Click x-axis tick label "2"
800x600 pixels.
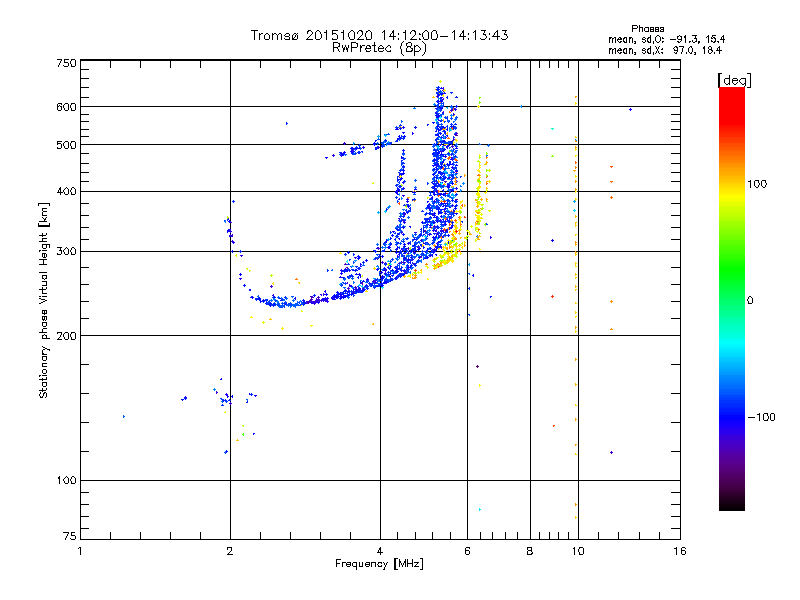230,551
